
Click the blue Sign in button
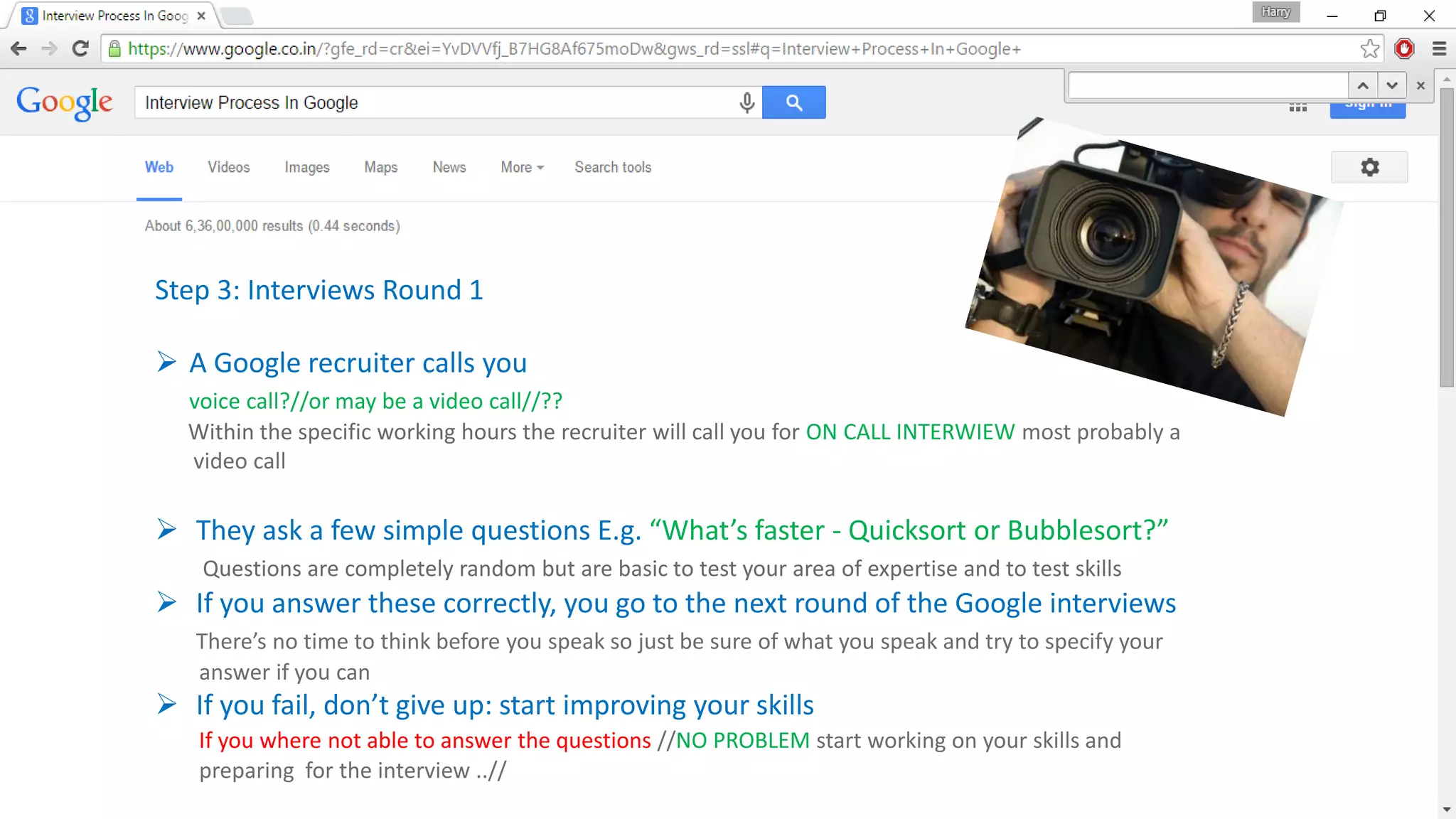(1368, 110)
